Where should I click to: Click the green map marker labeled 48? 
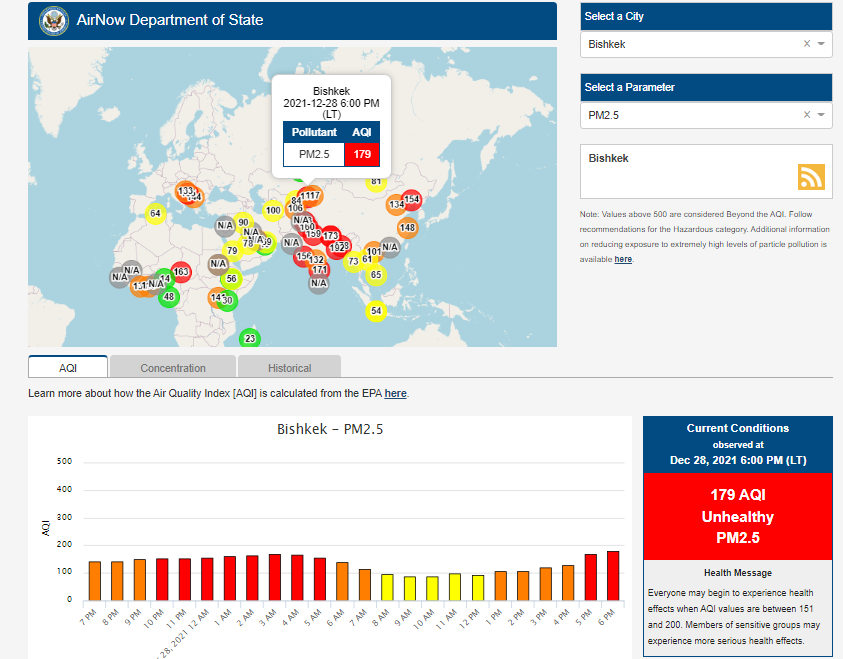coord(169,296)
